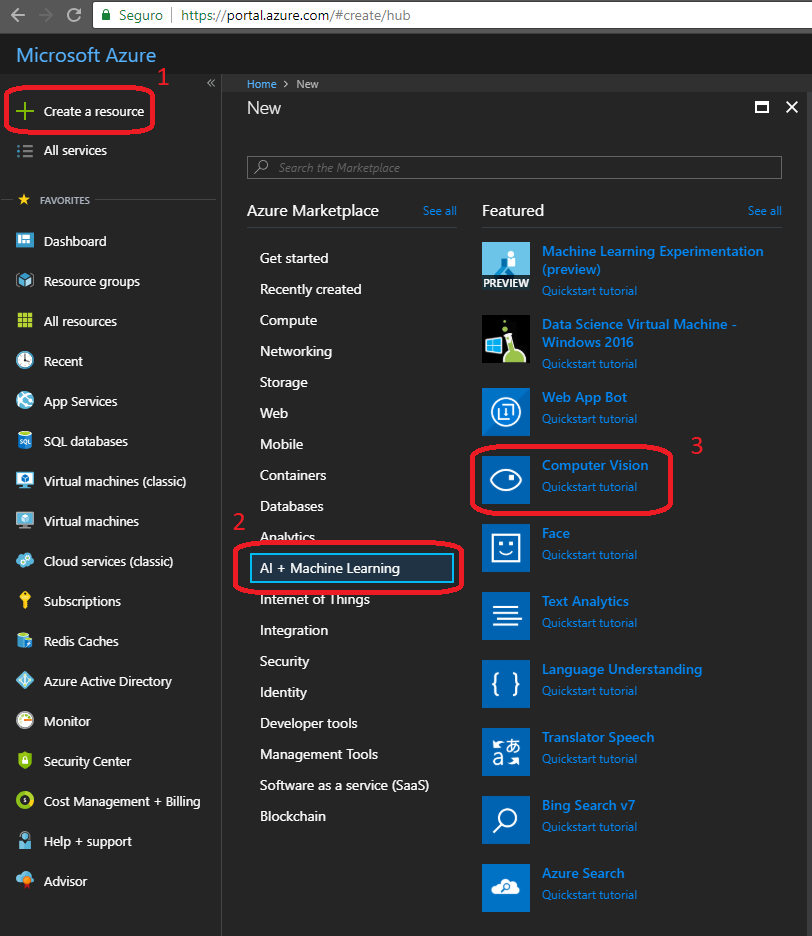Screen dimensions: 812x936
Task: Click the Azure Search cloud icon
Action: point(505,888)
